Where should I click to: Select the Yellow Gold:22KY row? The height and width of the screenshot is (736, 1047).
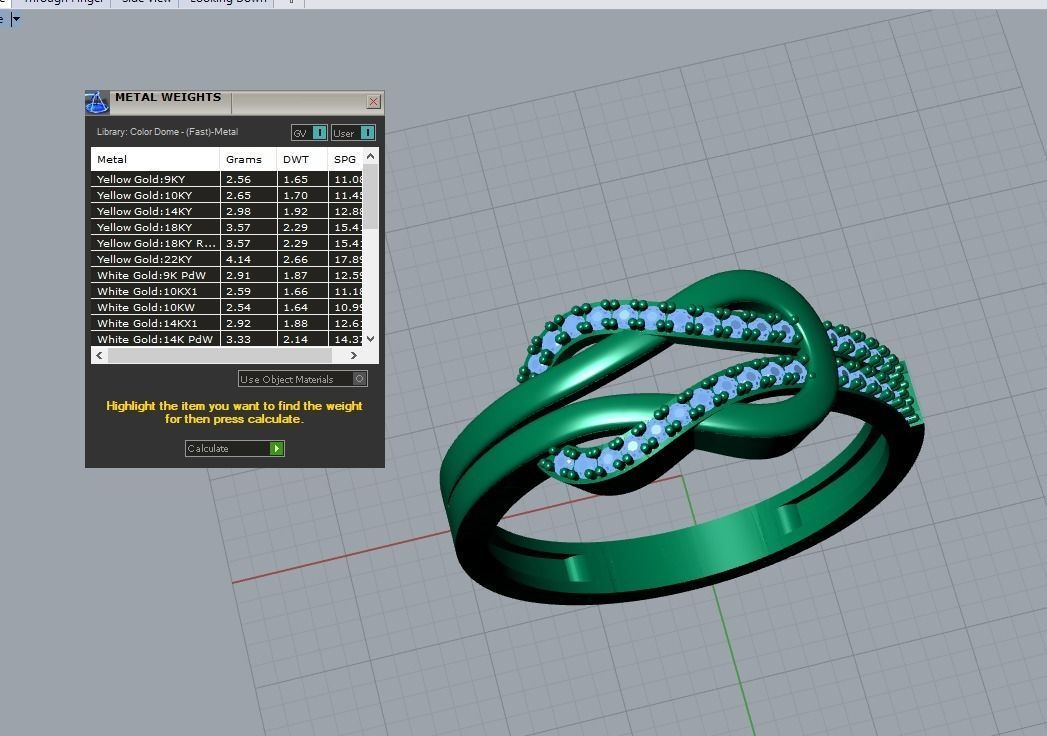point(226,259)
